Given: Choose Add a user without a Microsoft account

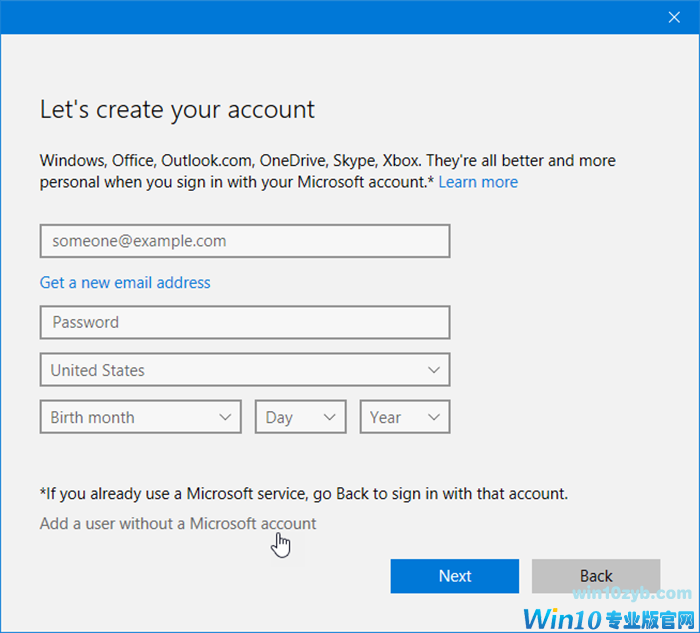Looking at the screenshot, I should 178,523.
